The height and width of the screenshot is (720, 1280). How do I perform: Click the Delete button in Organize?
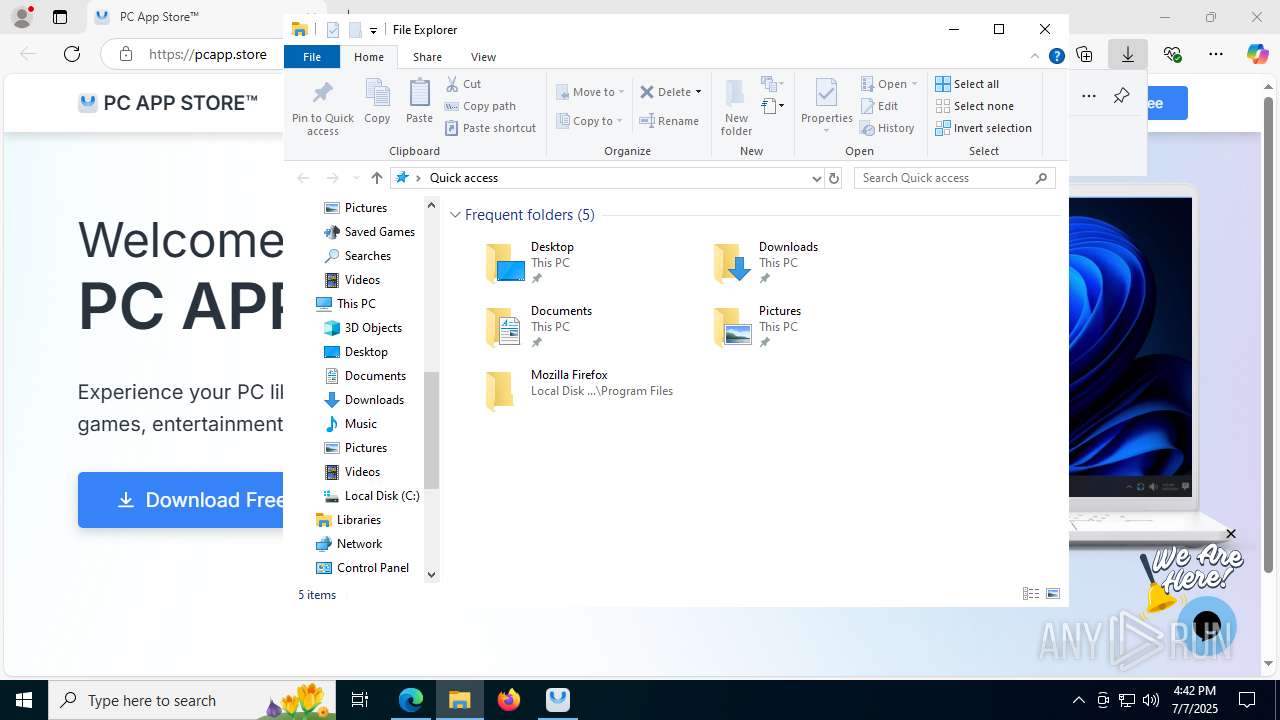click(665, 92)
